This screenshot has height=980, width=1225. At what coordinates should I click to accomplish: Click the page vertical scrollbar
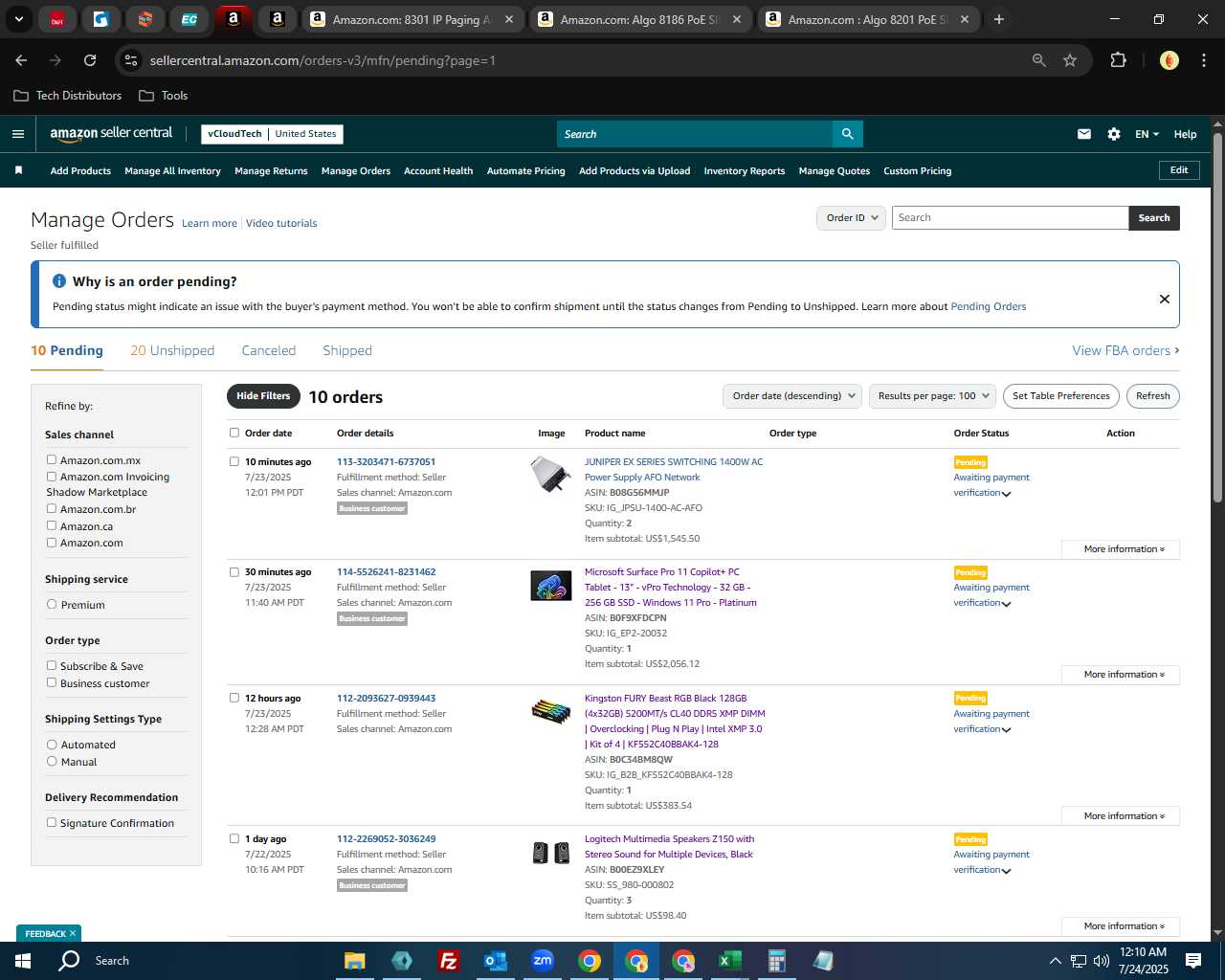coord(1217,316)
